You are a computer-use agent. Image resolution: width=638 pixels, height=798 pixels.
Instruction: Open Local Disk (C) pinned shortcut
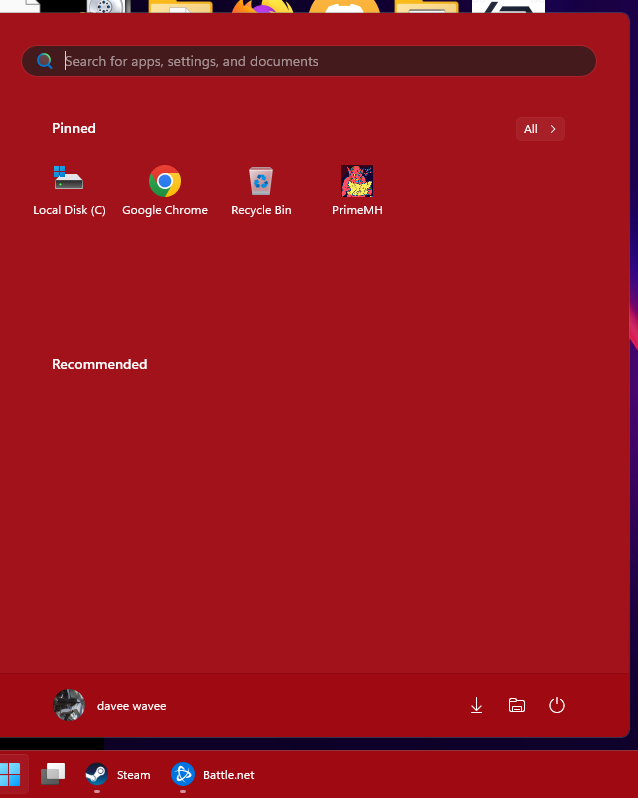click(x=69, y=191)
